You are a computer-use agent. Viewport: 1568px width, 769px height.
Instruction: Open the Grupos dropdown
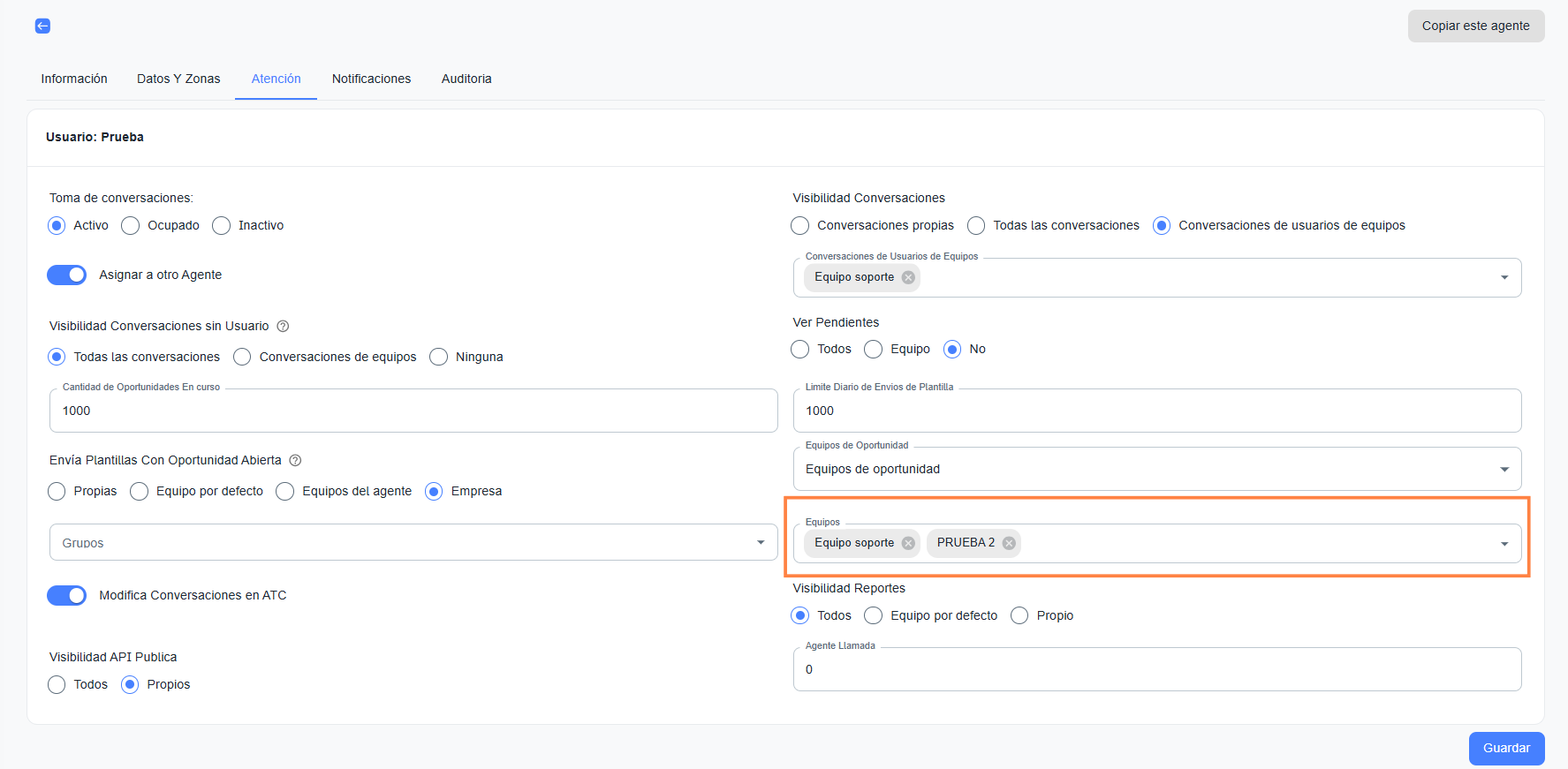(x=760, y=543)
